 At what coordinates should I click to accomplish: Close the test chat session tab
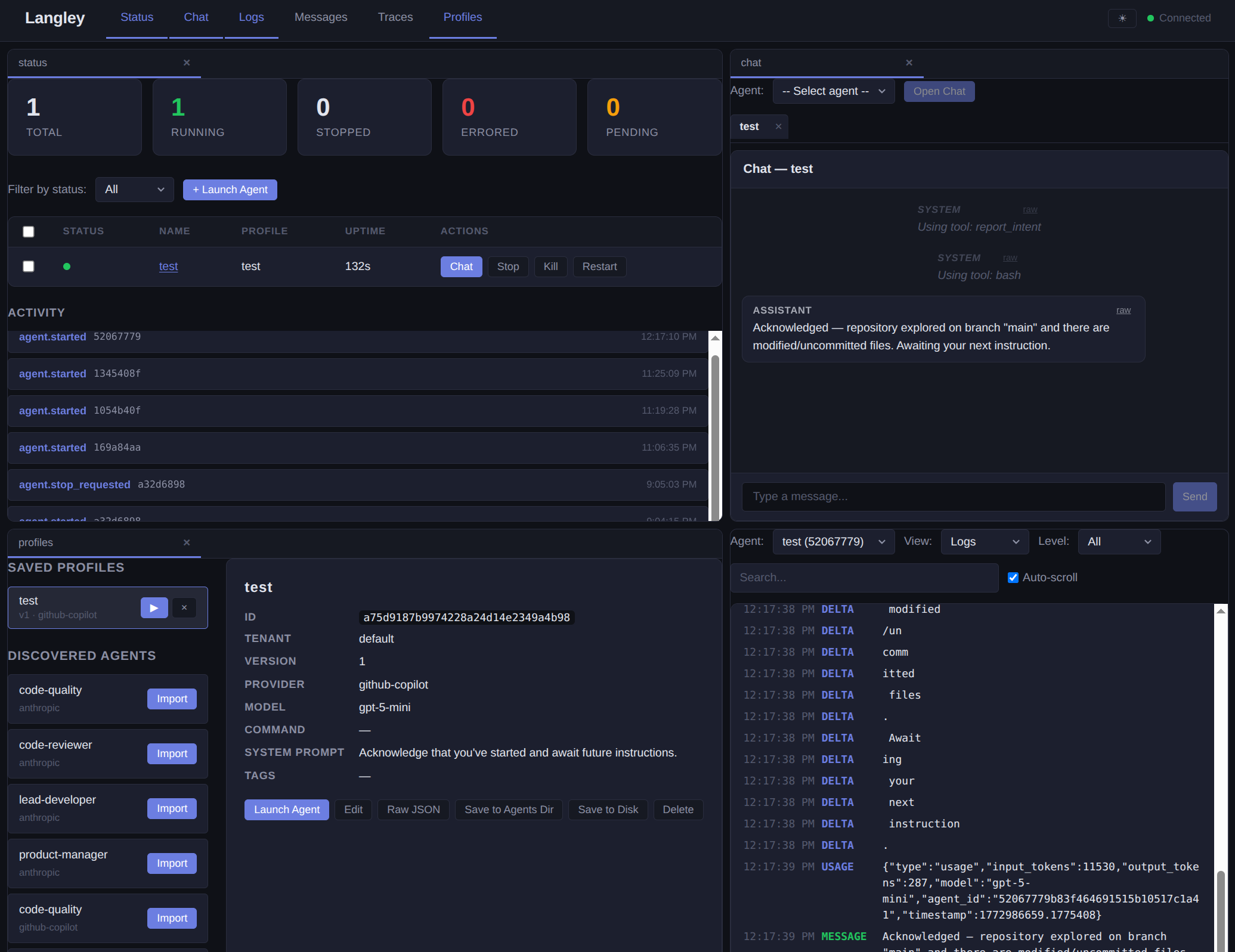[778, 126]
